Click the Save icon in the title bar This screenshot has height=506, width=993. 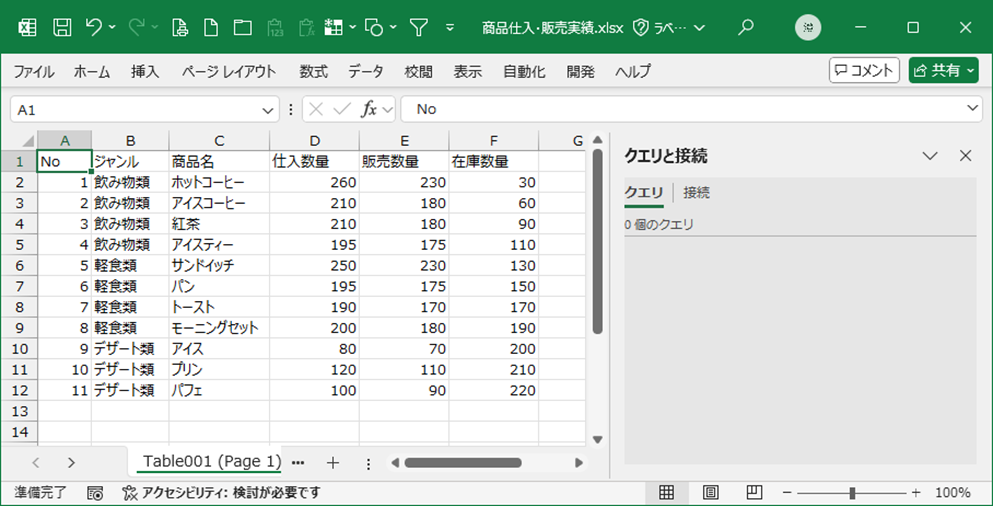pyautogui.click(x=61, y=27)
